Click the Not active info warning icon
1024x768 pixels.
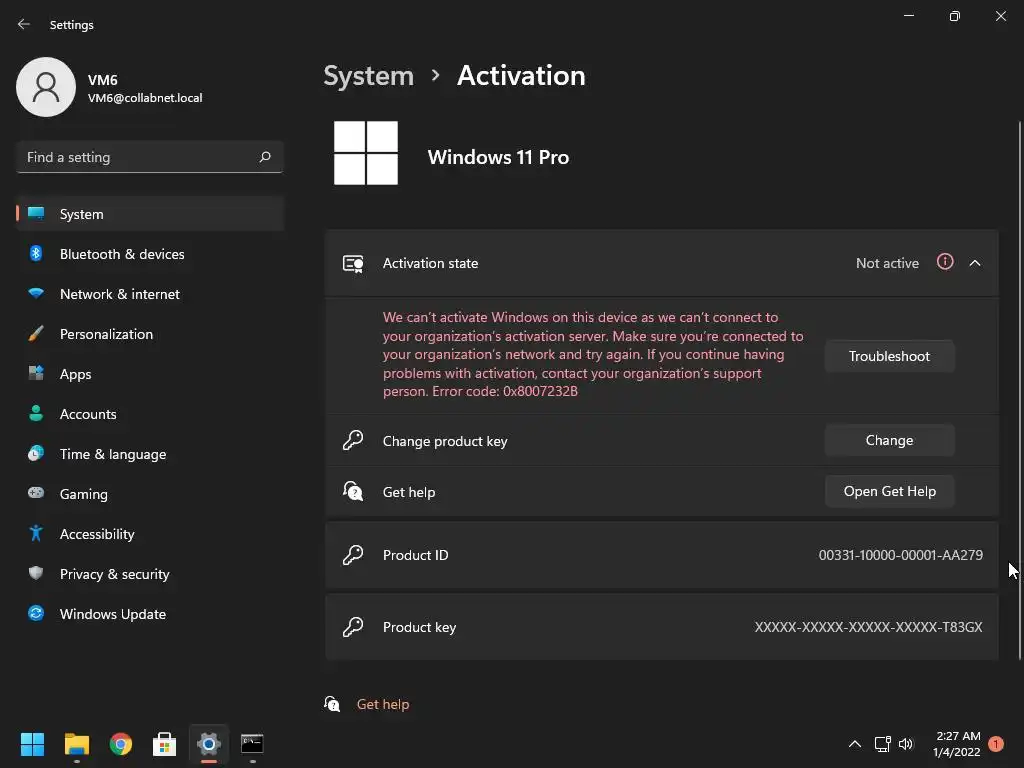click(945, 262)
